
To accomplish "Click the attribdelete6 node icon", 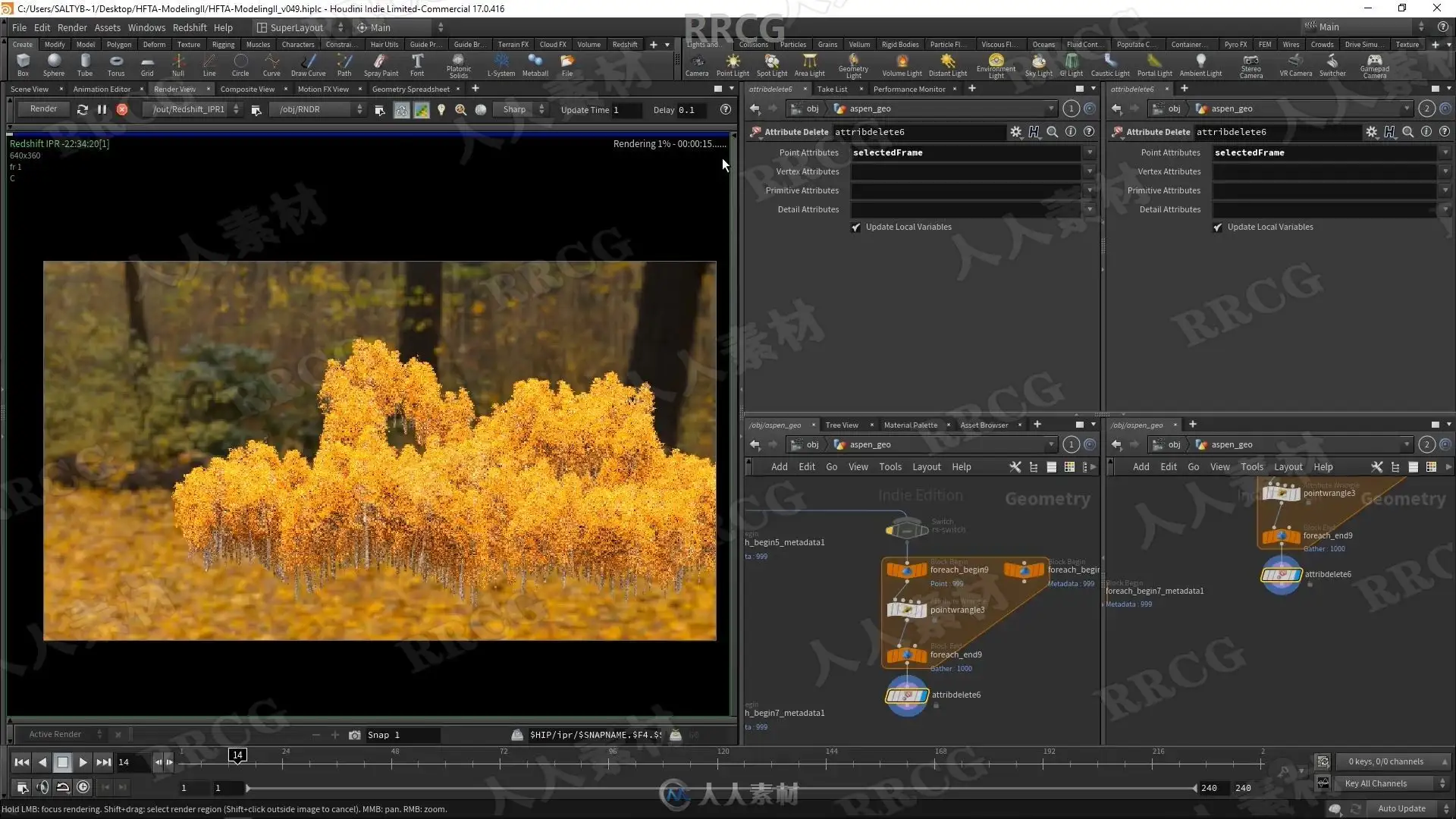I will tap(907, 695).
